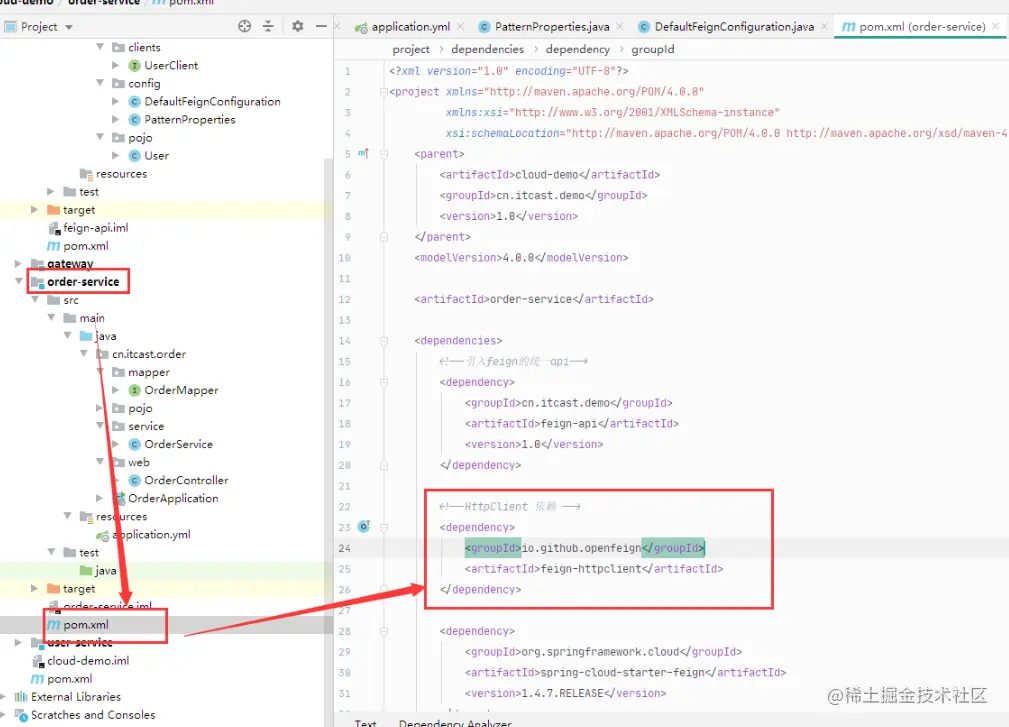Image resolution: width=1009 pixels, height=727 pixels.
Task: Select the pom.xml (order-service) tab
Action: pos(921,26)
